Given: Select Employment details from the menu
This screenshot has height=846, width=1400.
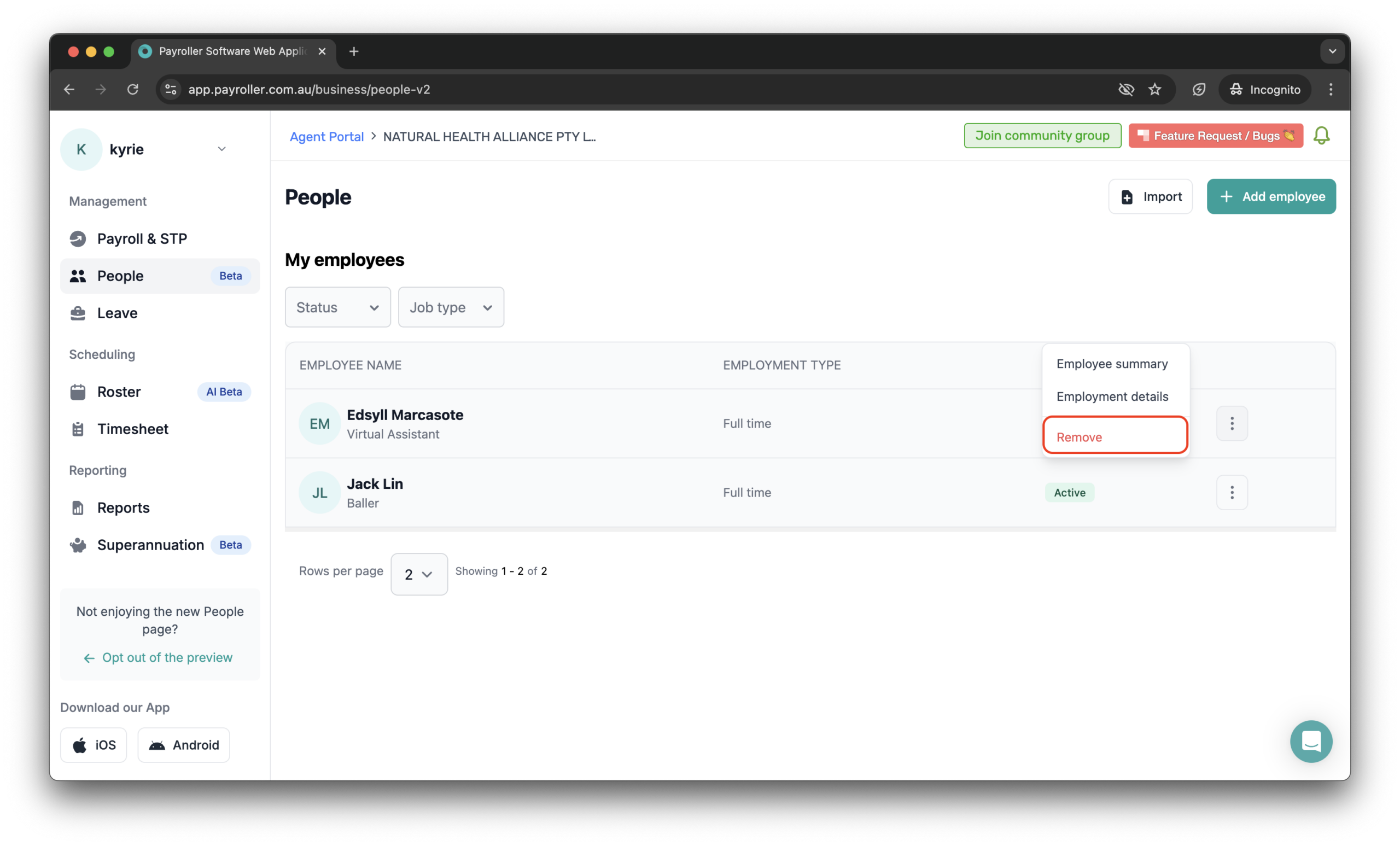Looking at the screenshot, I should tap(1112, 396).
